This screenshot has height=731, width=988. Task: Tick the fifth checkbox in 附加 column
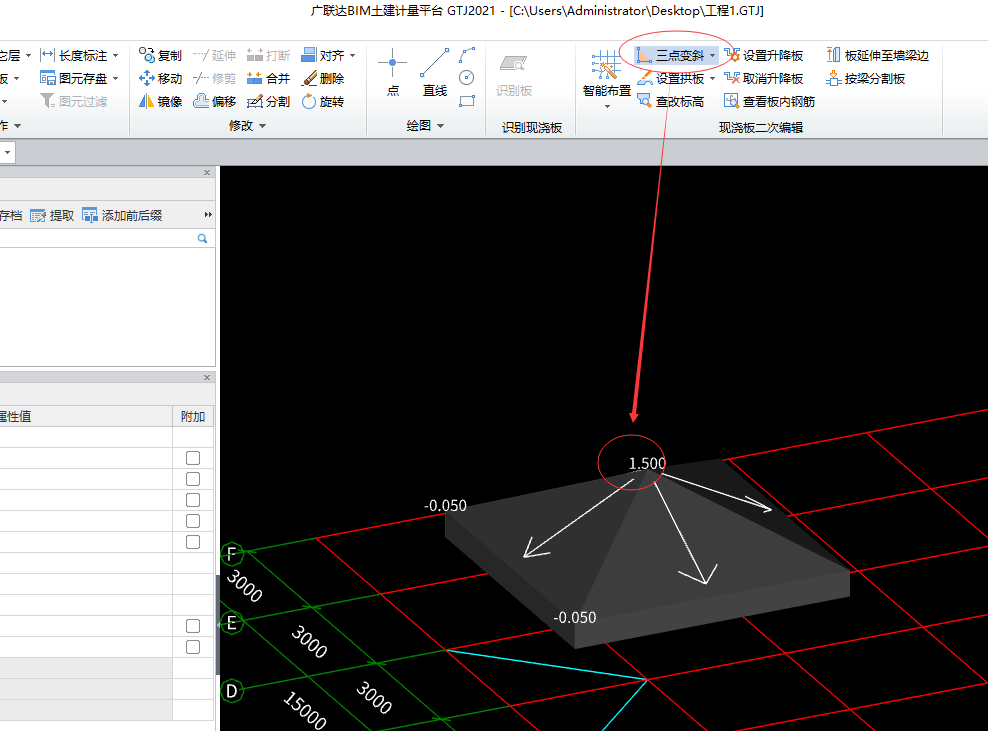pyautogui.click(x=193, y=542)
